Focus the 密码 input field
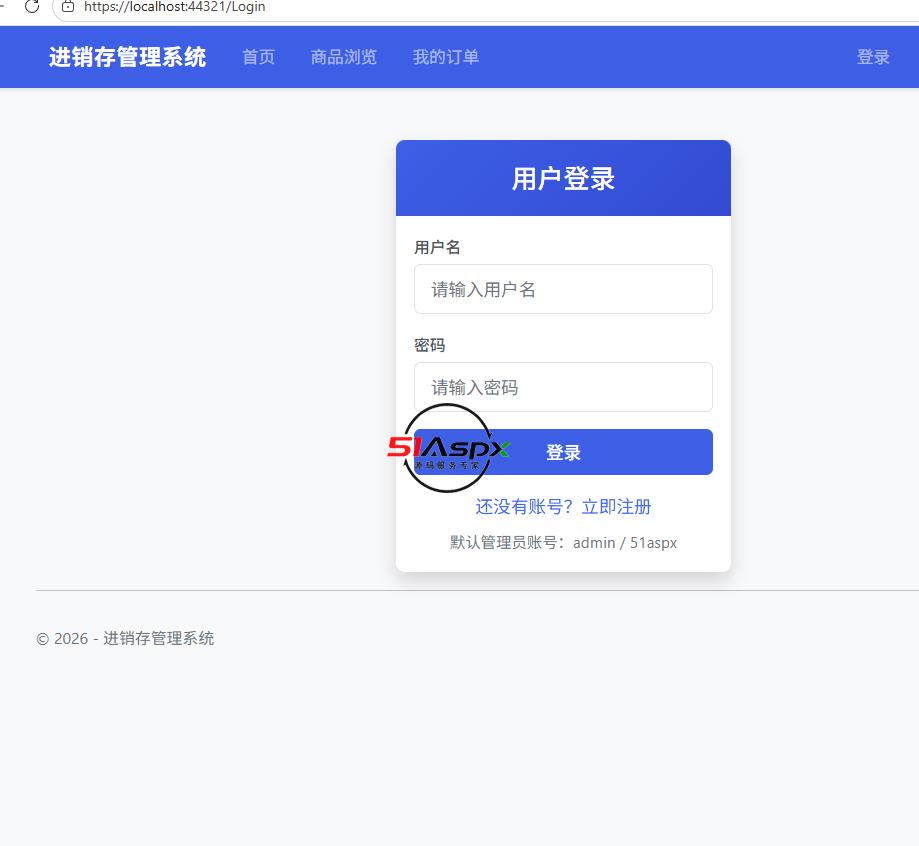The height and width of the screenshot is (846, 919). [x=563, y=387]
